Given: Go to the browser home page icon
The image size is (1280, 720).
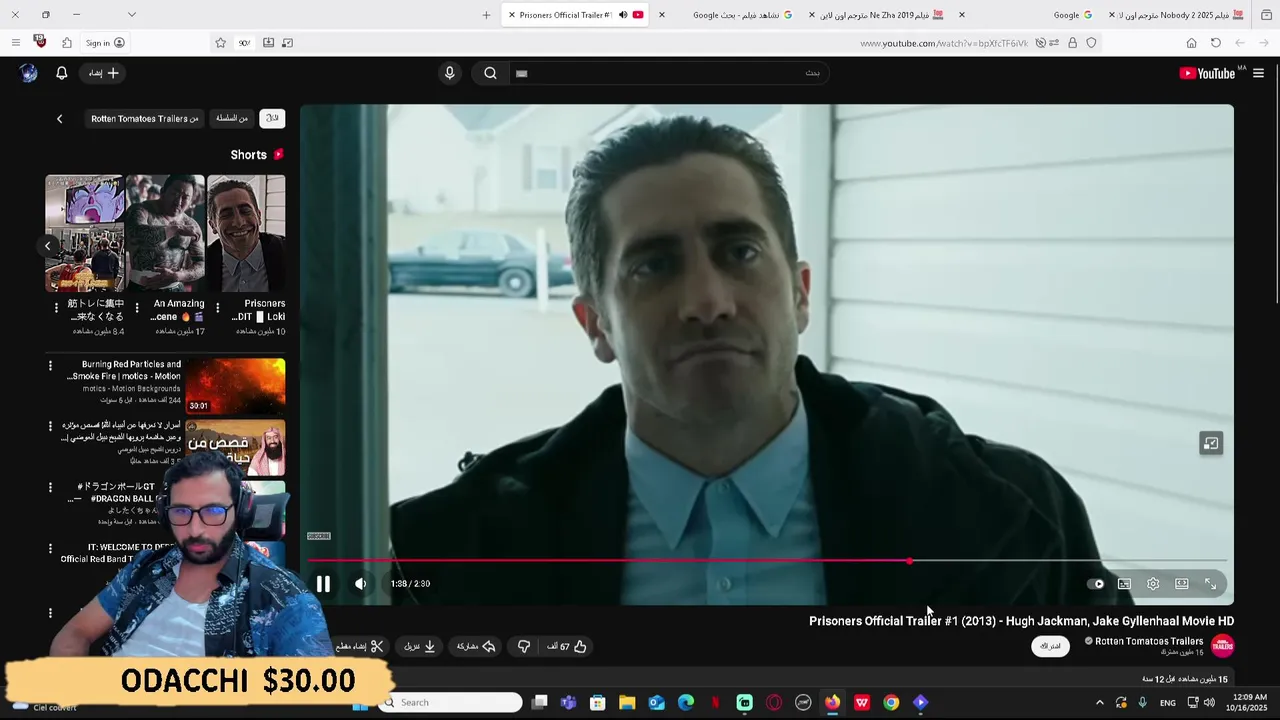Looking at the screenshot, I should pyautogui.click(x=1191, y=43).
